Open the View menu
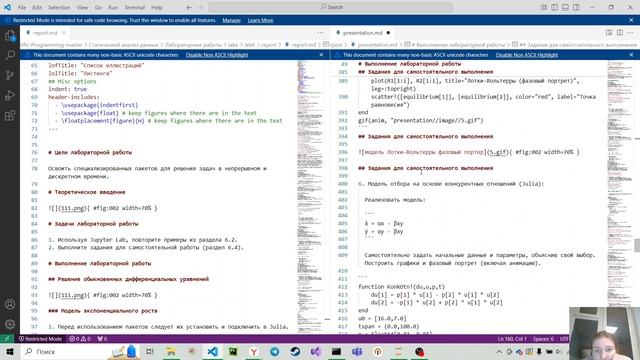Viewport: 640px width, 360px height. tap(82, 7)
